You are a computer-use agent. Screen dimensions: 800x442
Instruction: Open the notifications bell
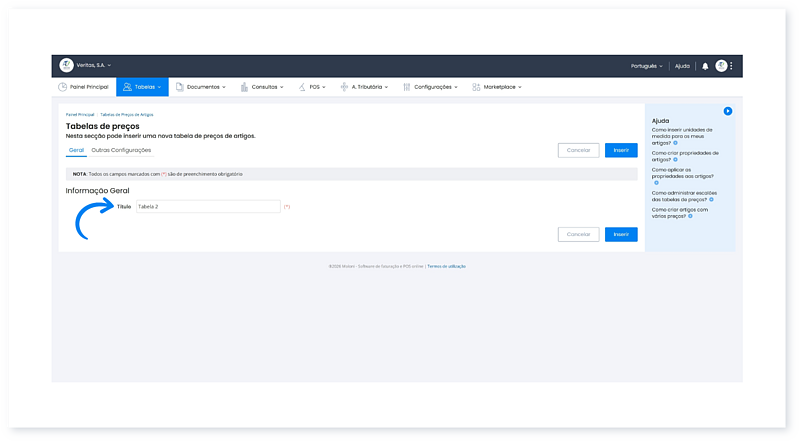tap(704, 66)
